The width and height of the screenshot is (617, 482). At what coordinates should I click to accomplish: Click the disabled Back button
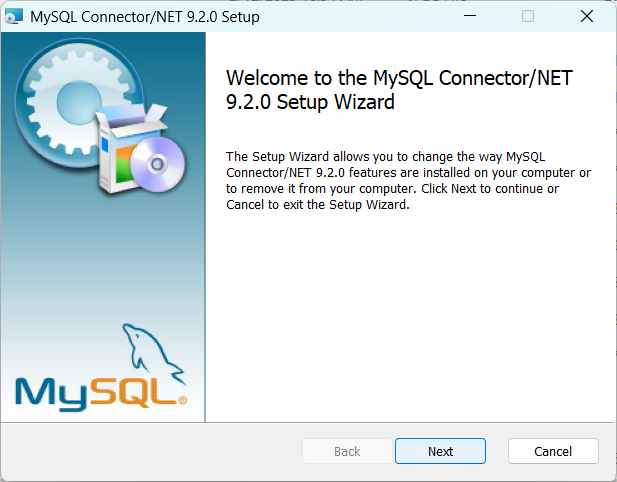347,451
